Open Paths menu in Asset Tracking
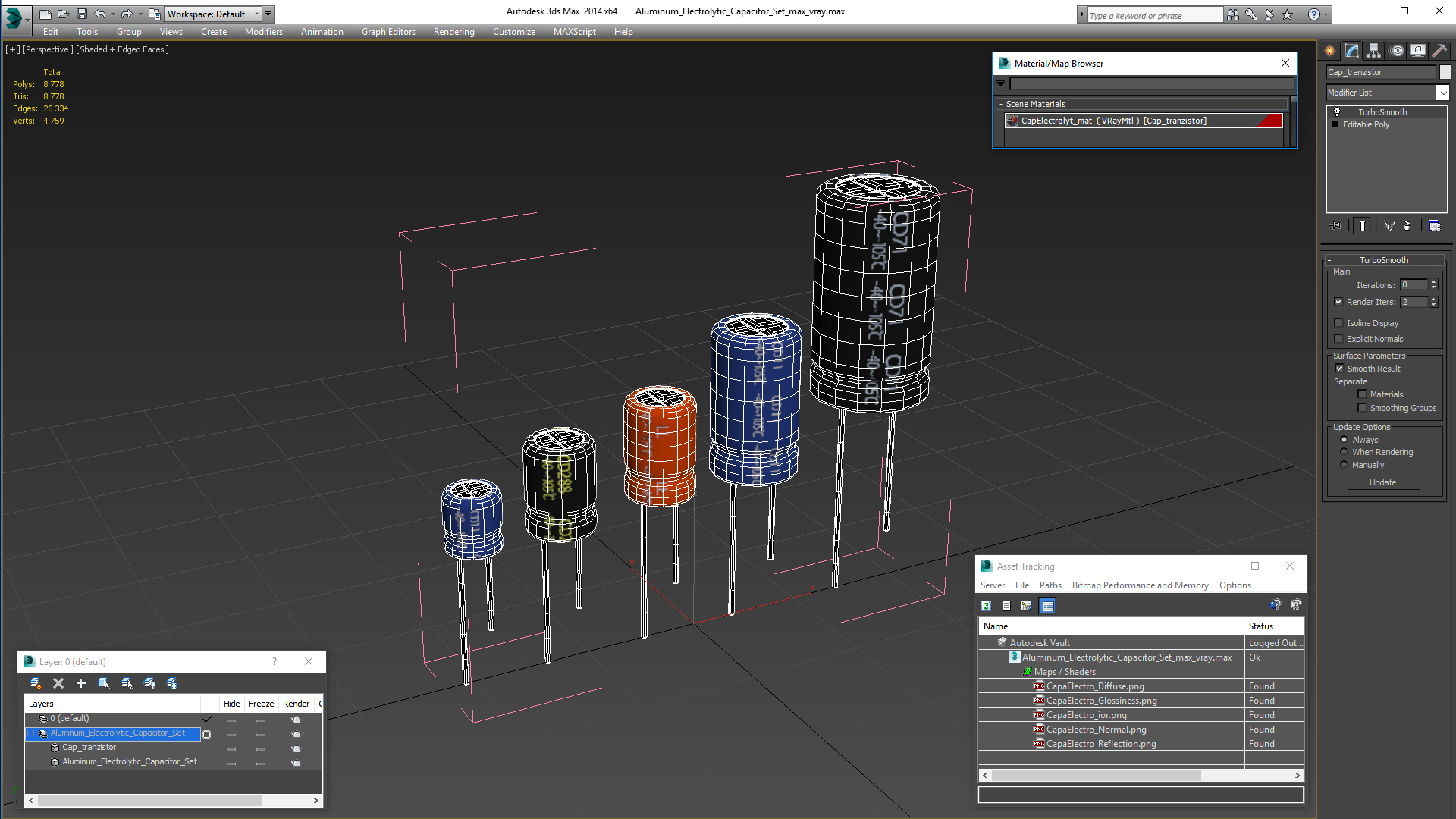This screenshot has height=819, width=1456. pos(1050,585)
